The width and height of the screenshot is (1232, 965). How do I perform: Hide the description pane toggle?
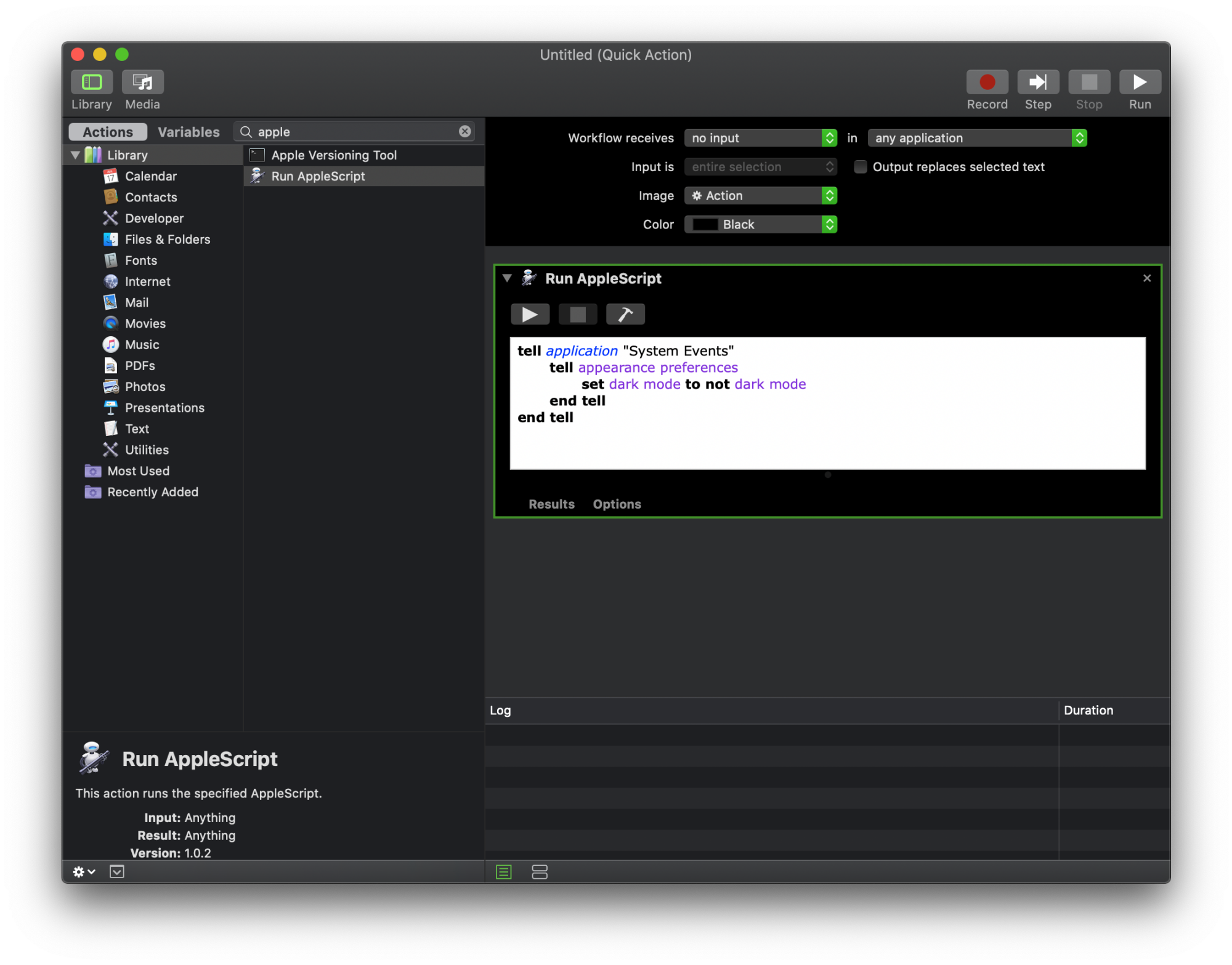pyautogui.click(x=116, y=871)
